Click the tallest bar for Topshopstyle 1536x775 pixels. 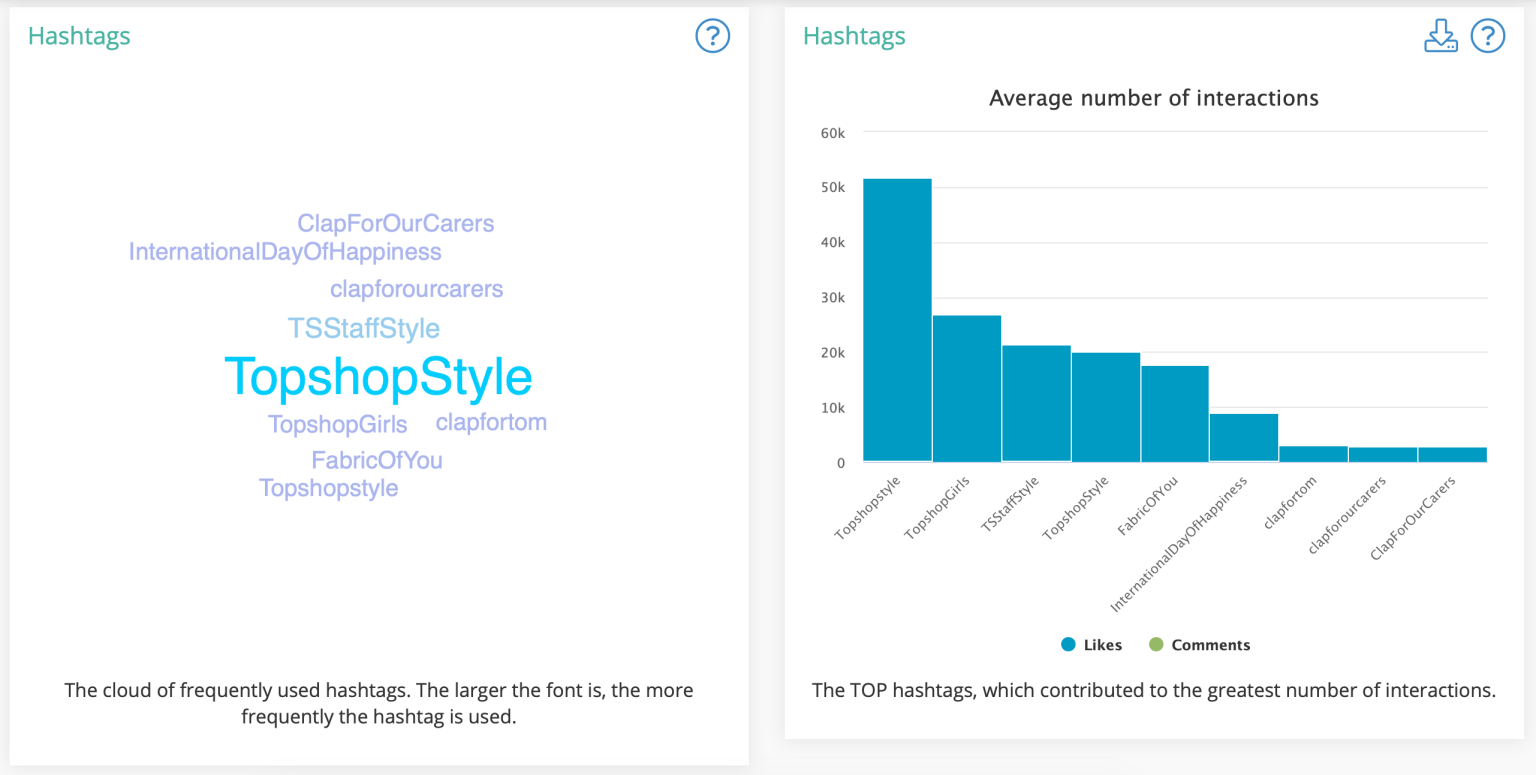click(897, 320)
